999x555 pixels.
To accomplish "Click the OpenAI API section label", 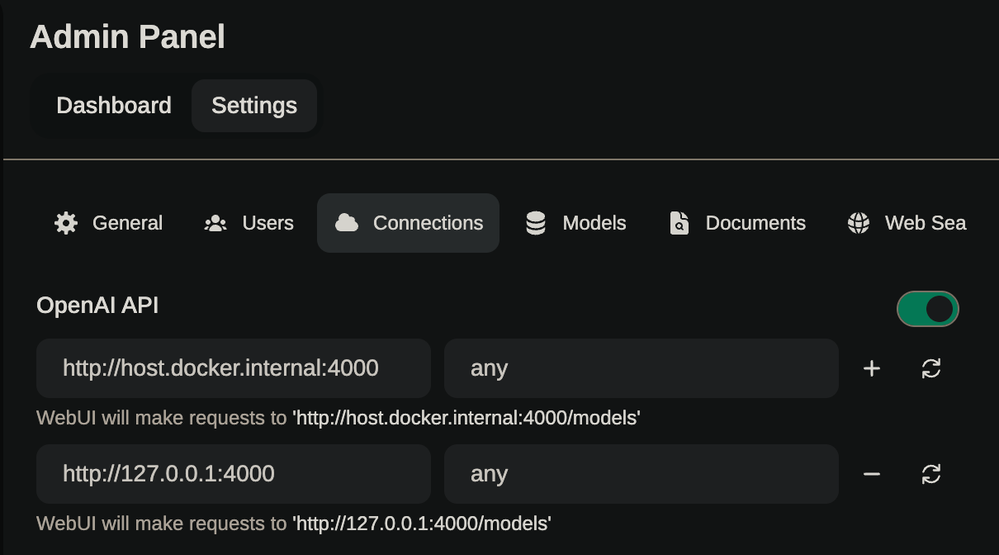I will (97, 306).
